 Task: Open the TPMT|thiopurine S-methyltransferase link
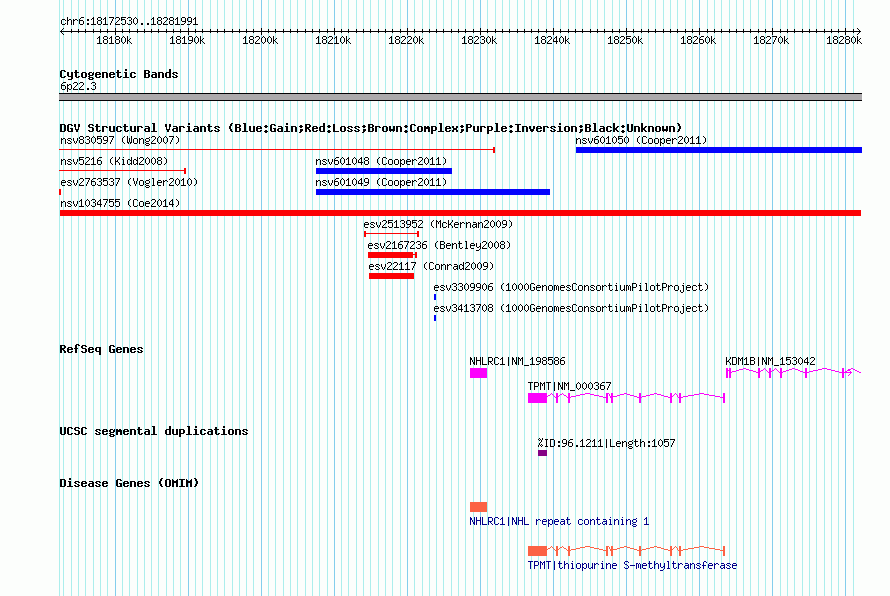[632, 565]
